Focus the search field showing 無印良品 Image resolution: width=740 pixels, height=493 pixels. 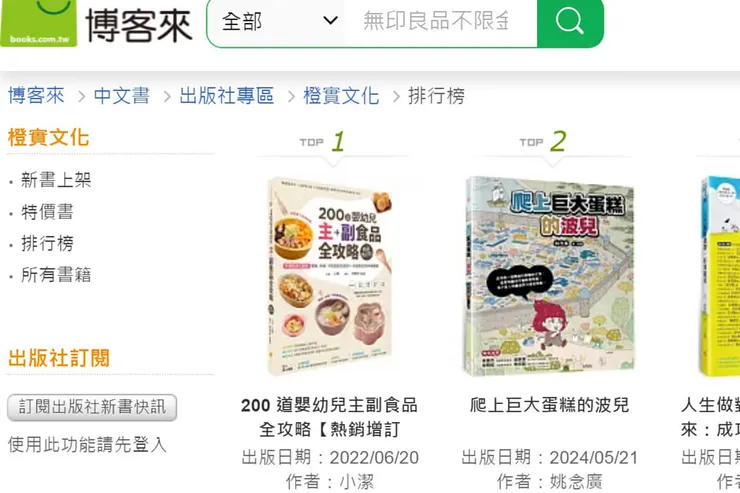click(x=441, y=22)
